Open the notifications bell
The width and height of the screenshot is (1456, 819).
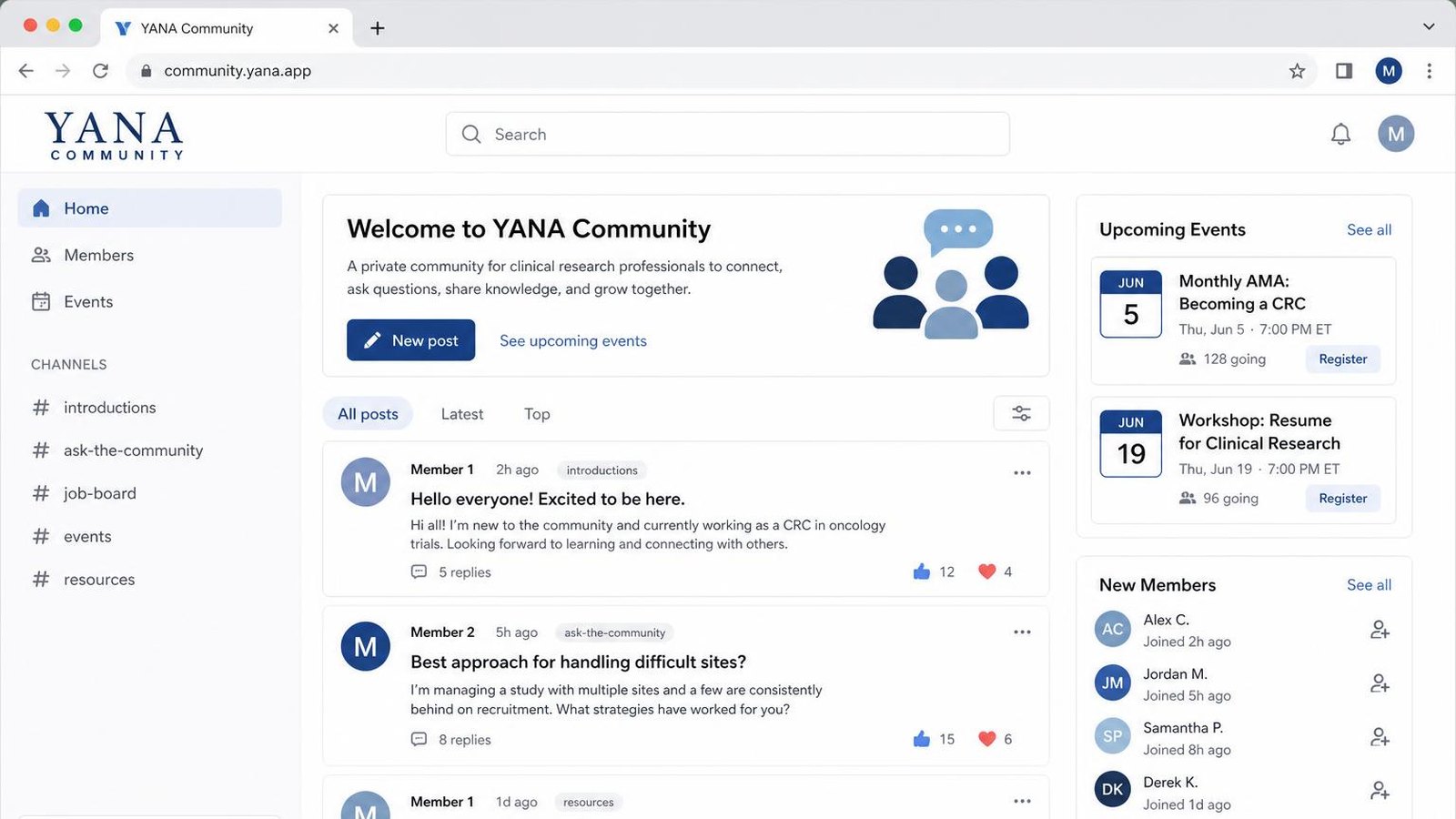pos(1340,135)
